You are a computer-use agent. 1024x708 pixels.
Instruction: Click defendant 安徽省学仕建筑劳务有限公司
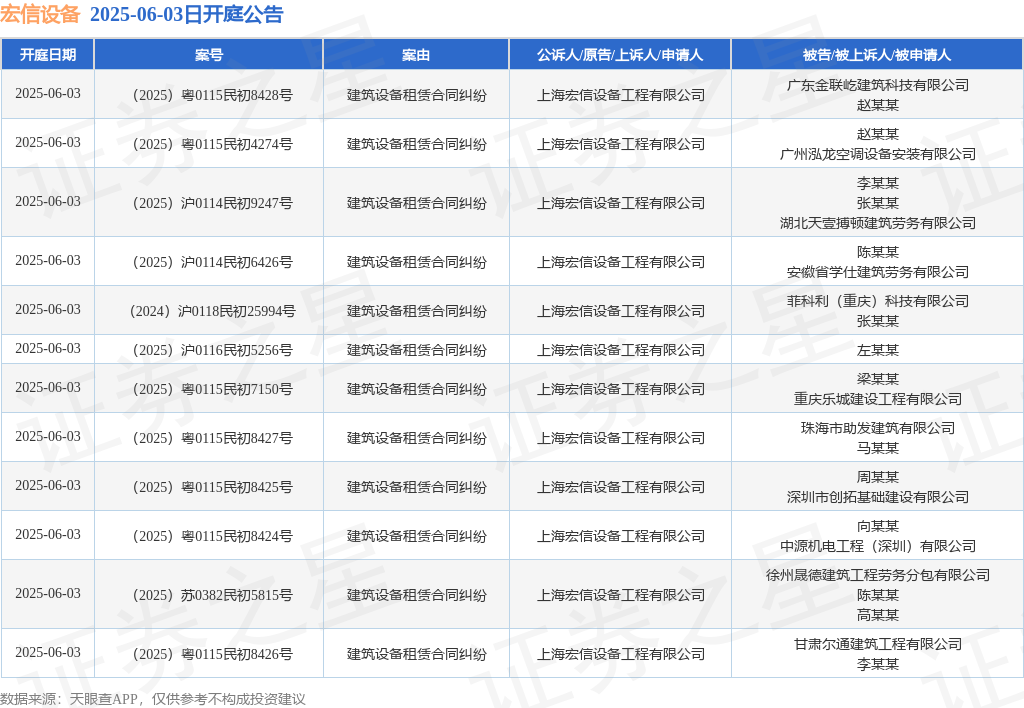click(877, 272)
